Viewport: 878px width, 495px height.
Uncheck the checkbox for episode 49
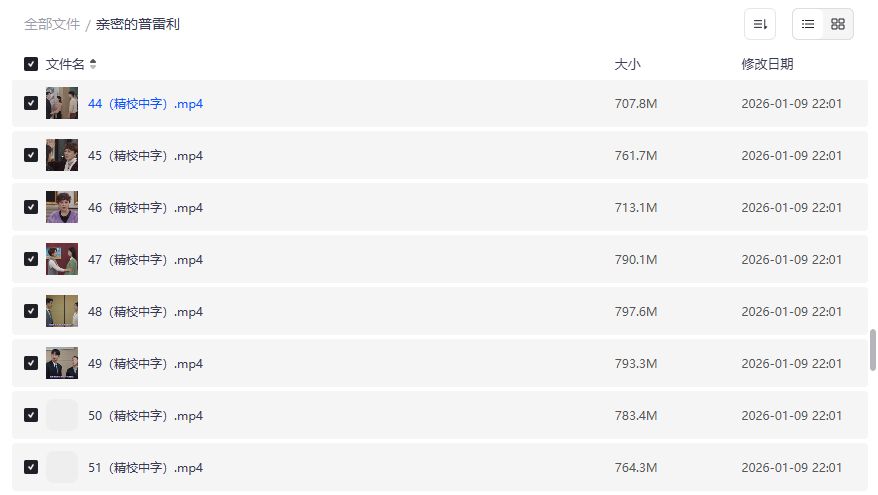pos(31,363)
